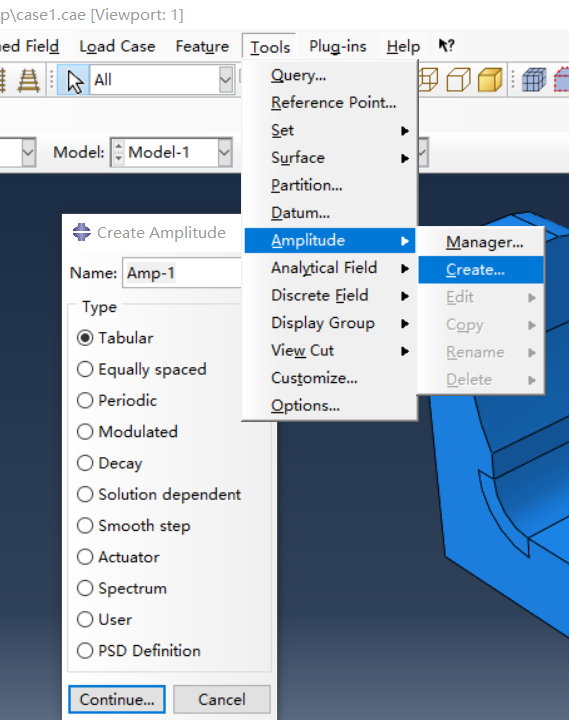Click the amplitude Name input field

[x=182, y=273]
